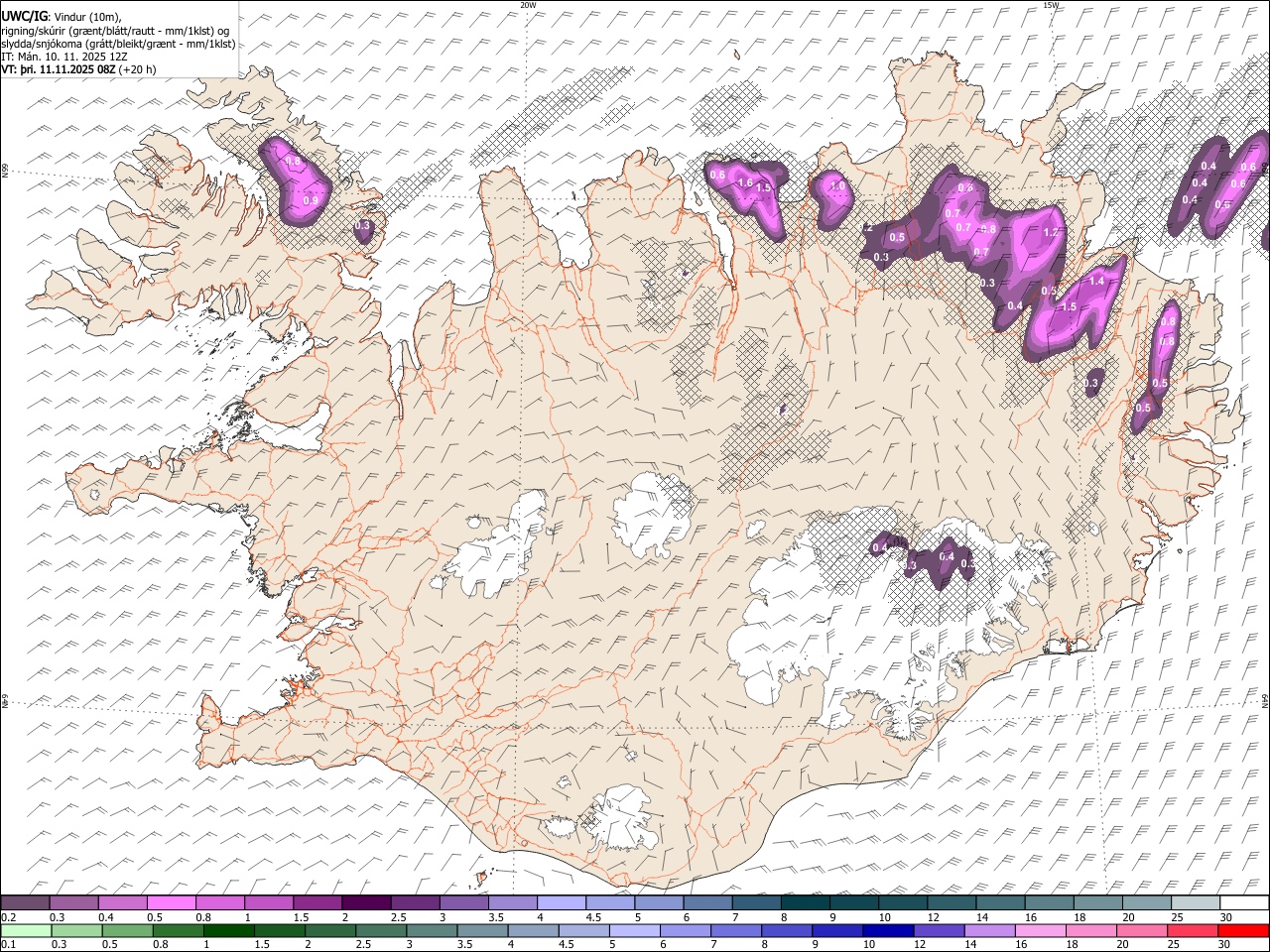Click the dark blue swatch between 10 and 12 bottom row
This screenshot has height=952, width=1270.
(x=888, y=930)
